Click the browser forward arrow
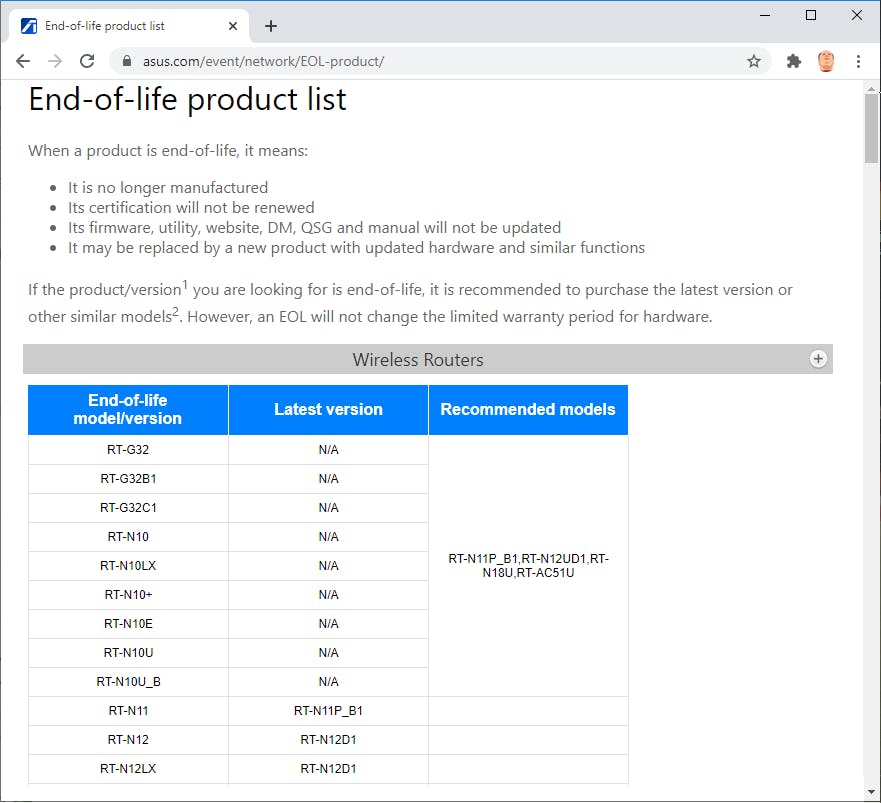The height and width of the screenshot is (803, 881). [x=55, y=61]
